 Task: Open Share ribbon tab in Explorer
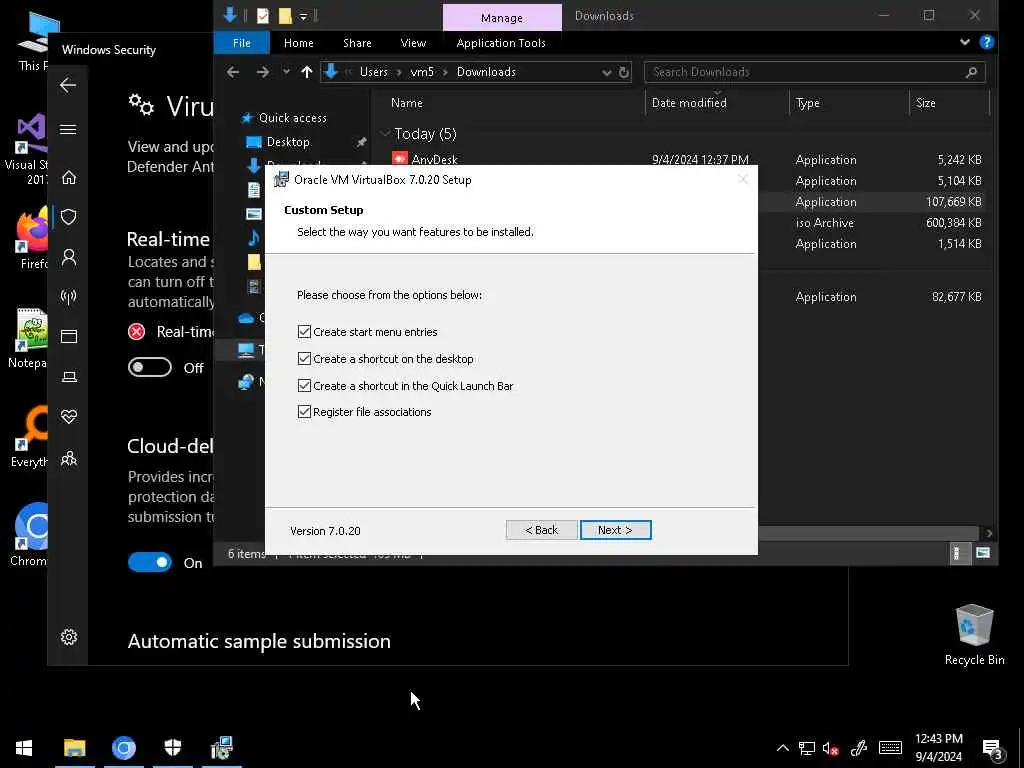357,43
